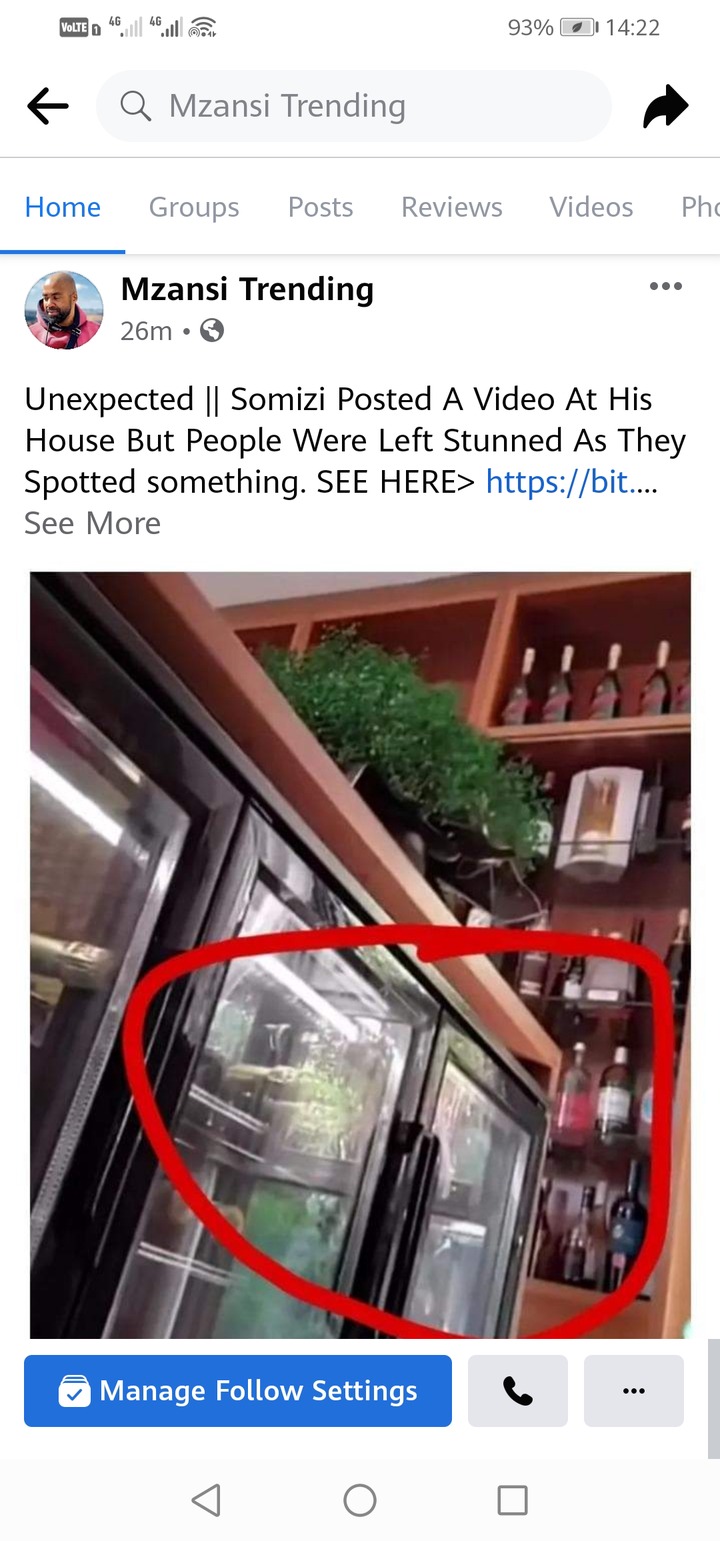Tap the Mzansi Trending profile picture

click(x=64, y=310)
